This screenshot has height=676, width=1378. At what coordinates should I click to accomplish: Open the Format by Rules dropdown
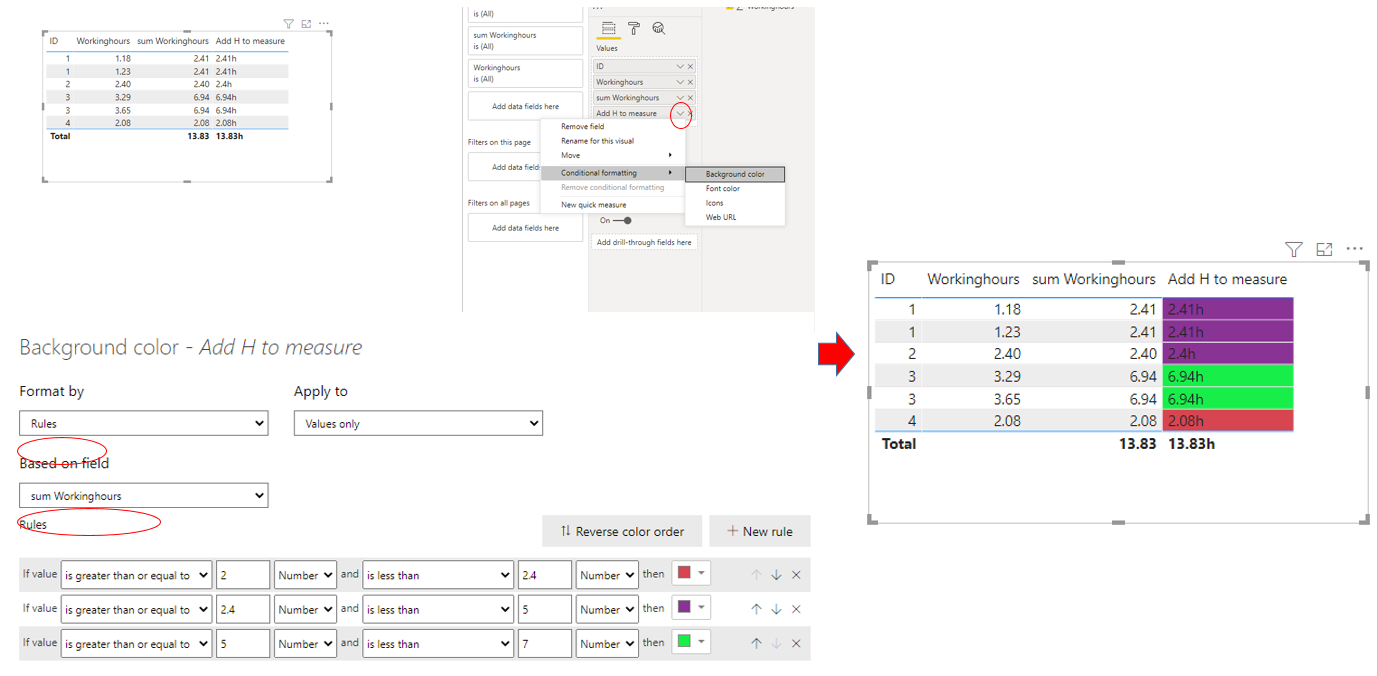click(144, 423)
